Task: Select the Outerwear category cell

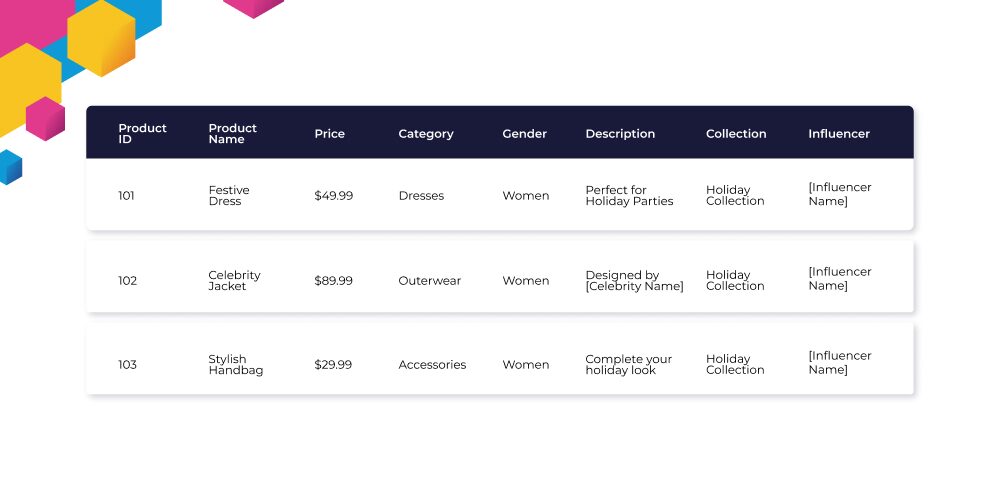Action: click(x=429, y=281)
